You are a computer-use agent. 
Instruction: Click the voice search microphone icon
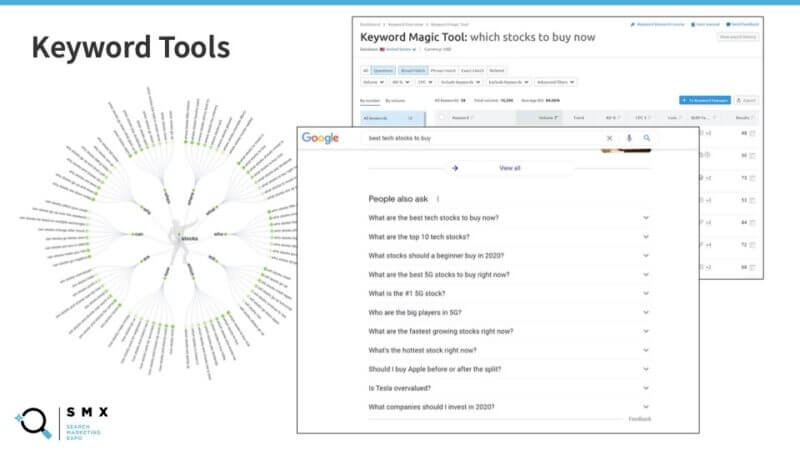tap(629, 138)
